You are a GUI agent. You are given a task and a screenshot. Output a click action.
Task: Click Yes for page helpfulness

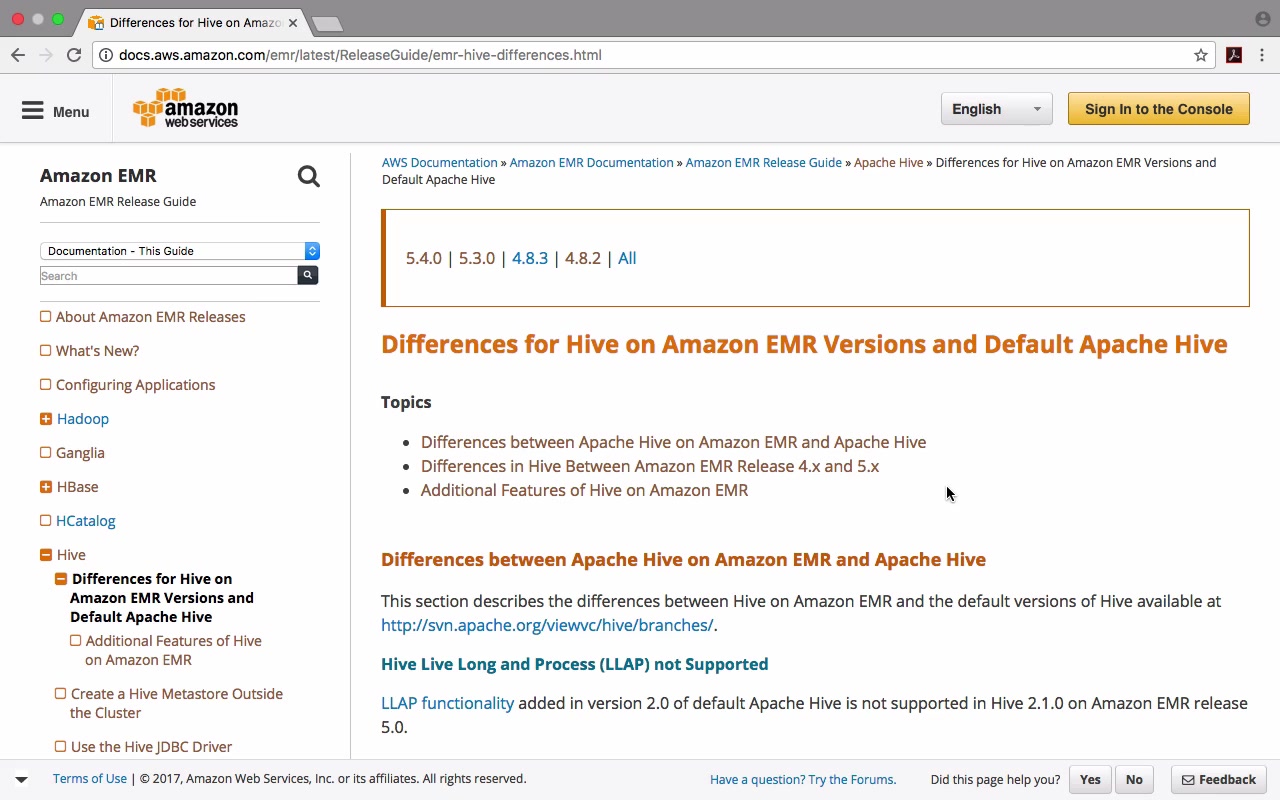pyautogui.click(x=1090, y=779)
